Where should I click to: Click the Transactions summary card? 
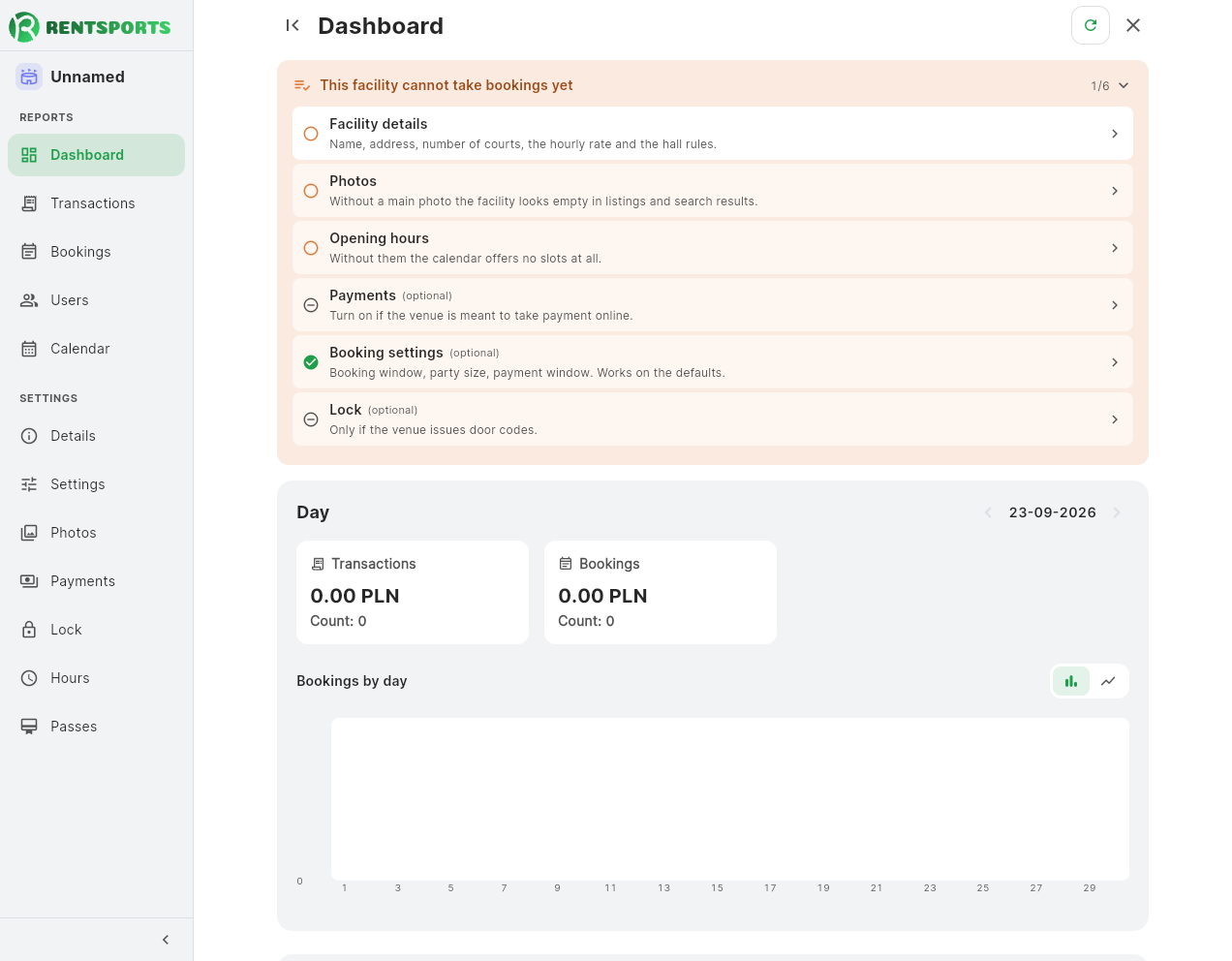[413, 592]
